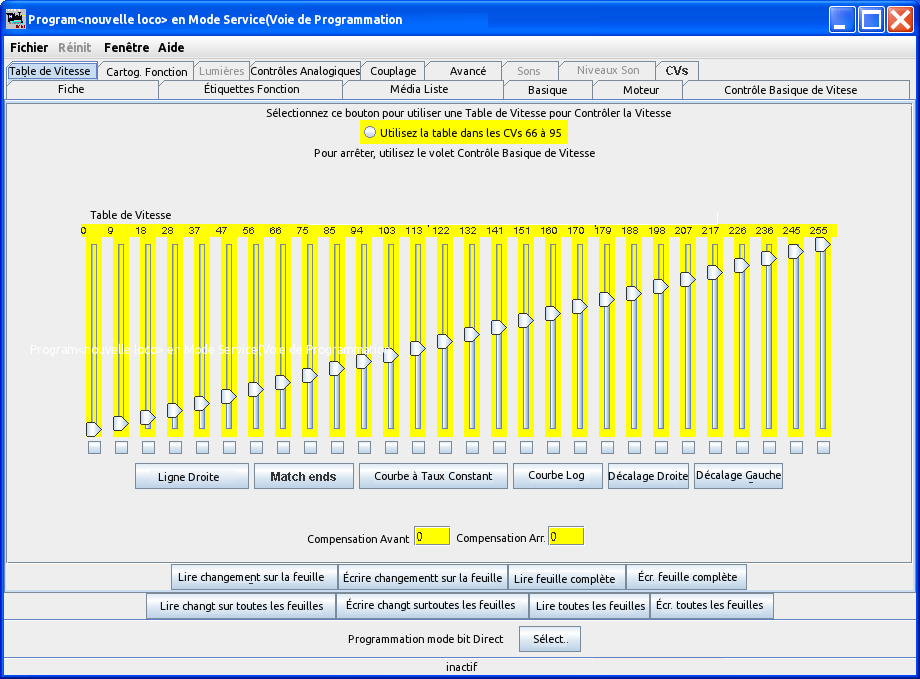
Task: Open the Fichier menu
Action: [x=29, y=47]
